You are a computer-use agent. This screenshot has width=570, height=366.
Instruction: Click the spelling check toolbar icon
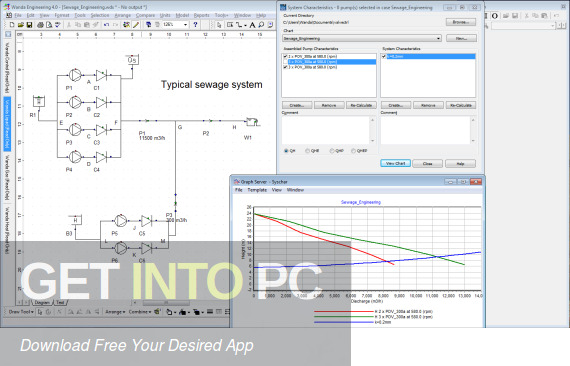pos(57,25)
